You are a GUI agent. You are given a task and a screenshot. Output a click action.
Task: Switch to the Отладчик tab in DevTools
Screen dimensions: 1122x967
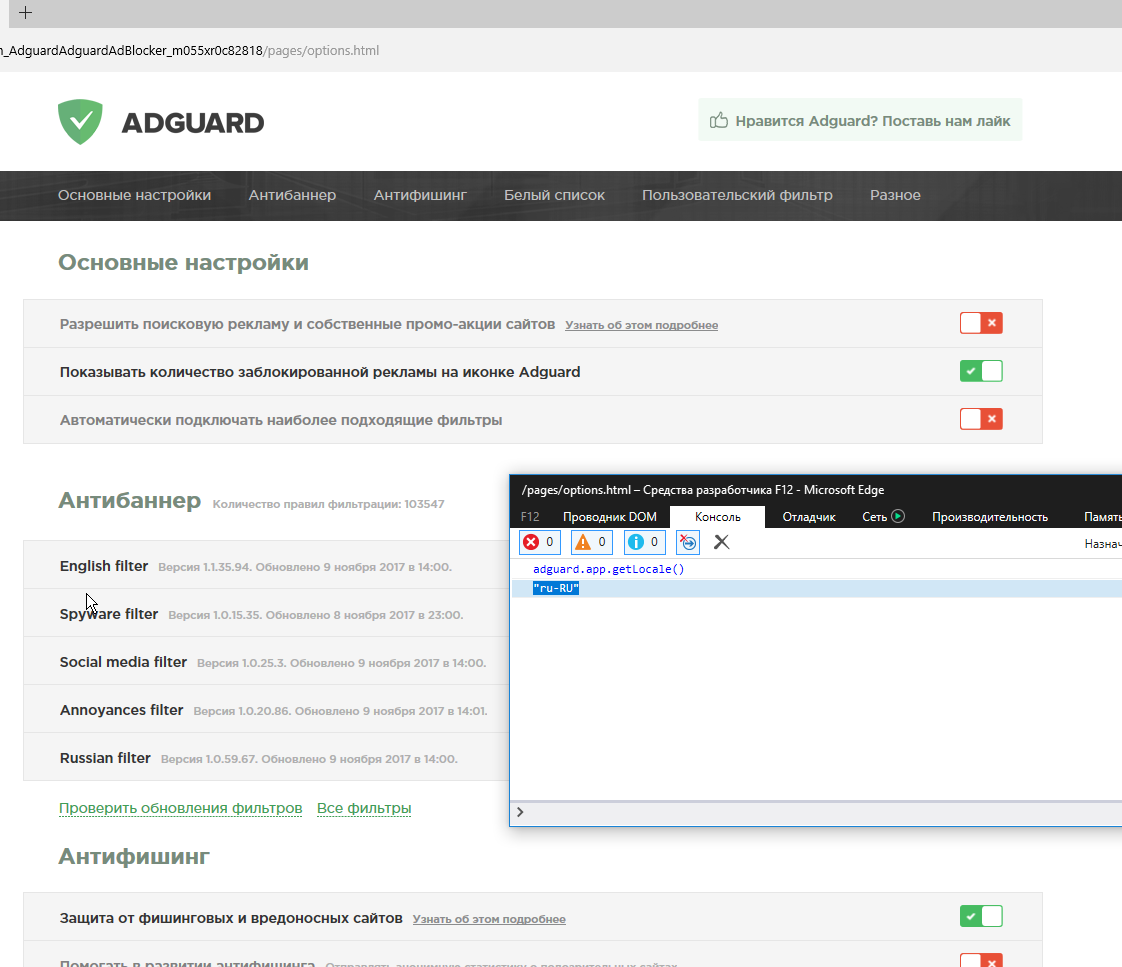coord(808,517)
